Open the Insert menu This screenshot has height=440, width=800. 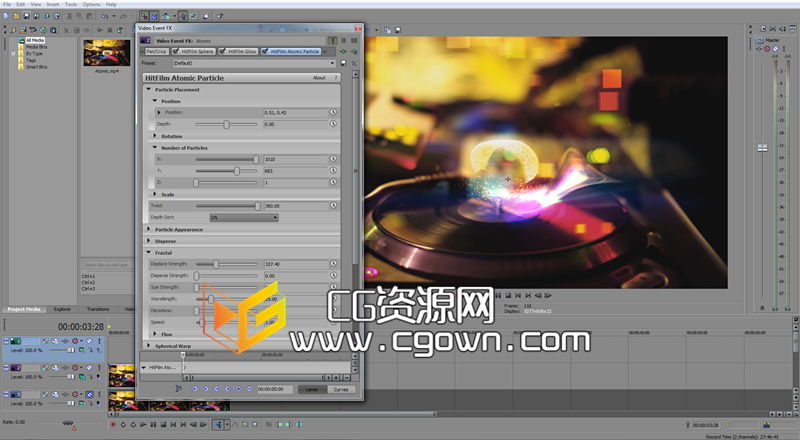[x=53, y=4]
